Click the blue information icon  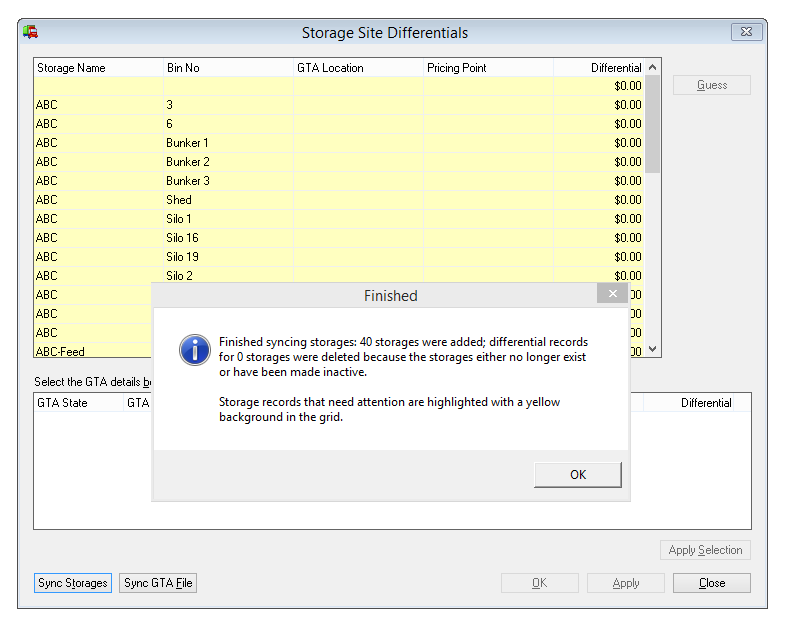(193, 350)
